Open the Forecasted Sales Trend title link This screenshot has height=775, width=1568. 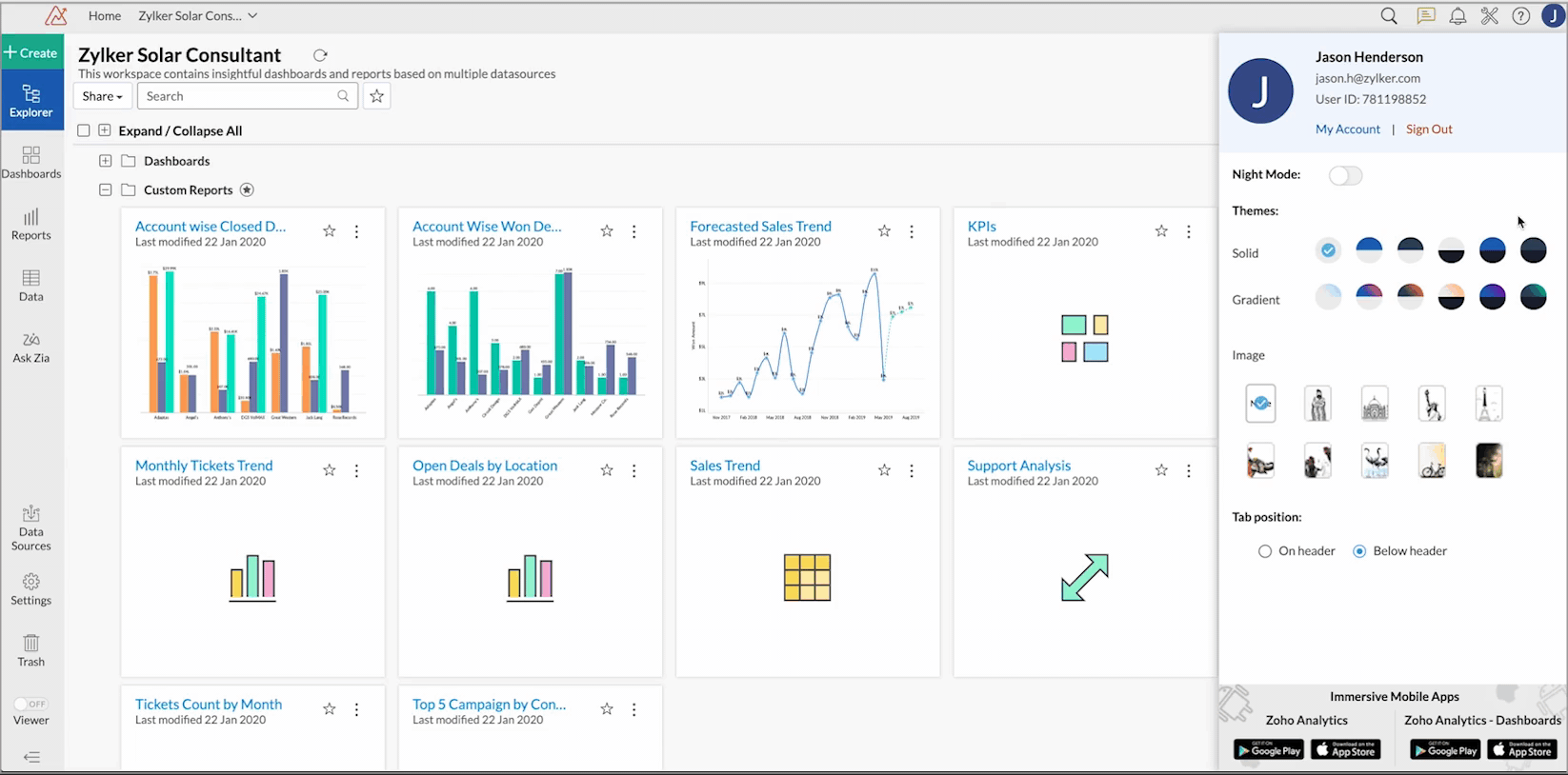pos(760,227)
